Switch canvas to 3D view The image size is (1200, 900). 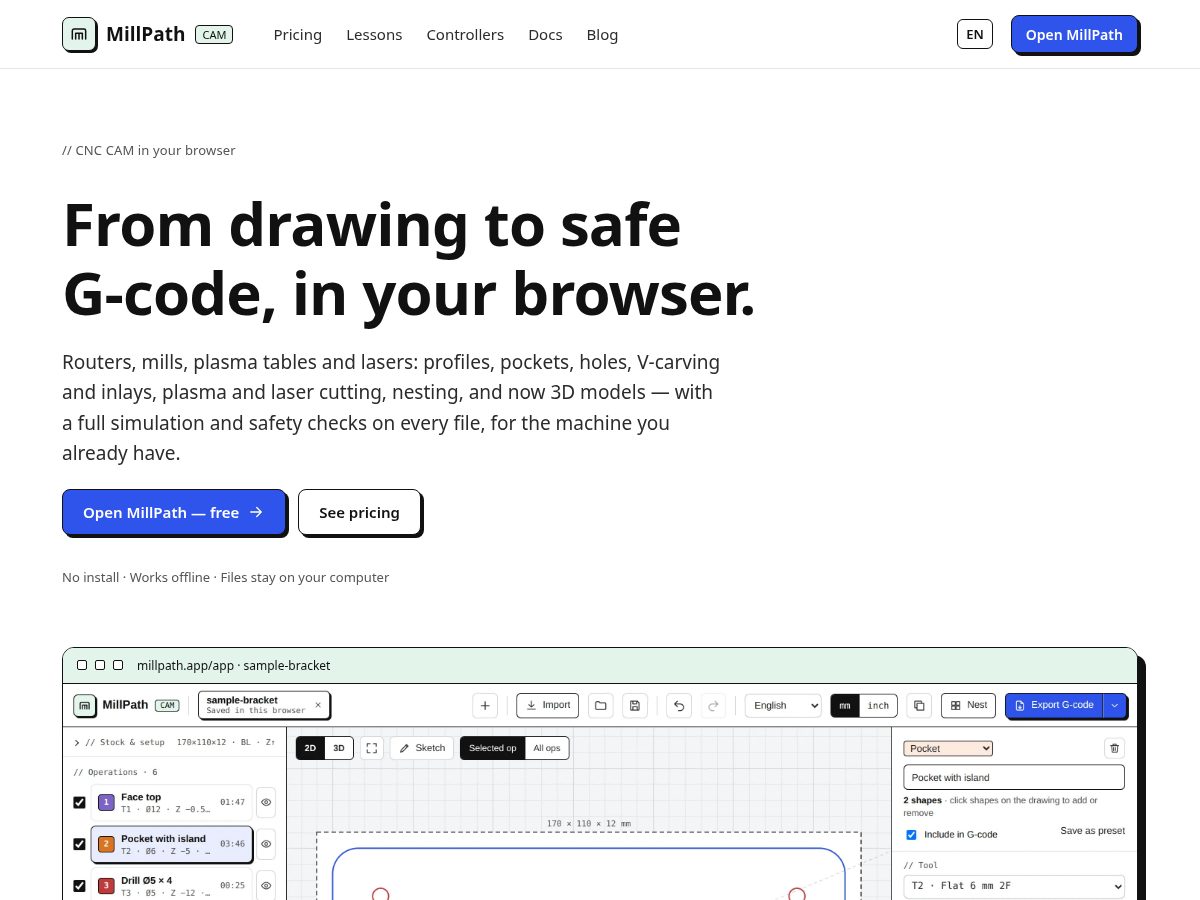pos(339,748)
